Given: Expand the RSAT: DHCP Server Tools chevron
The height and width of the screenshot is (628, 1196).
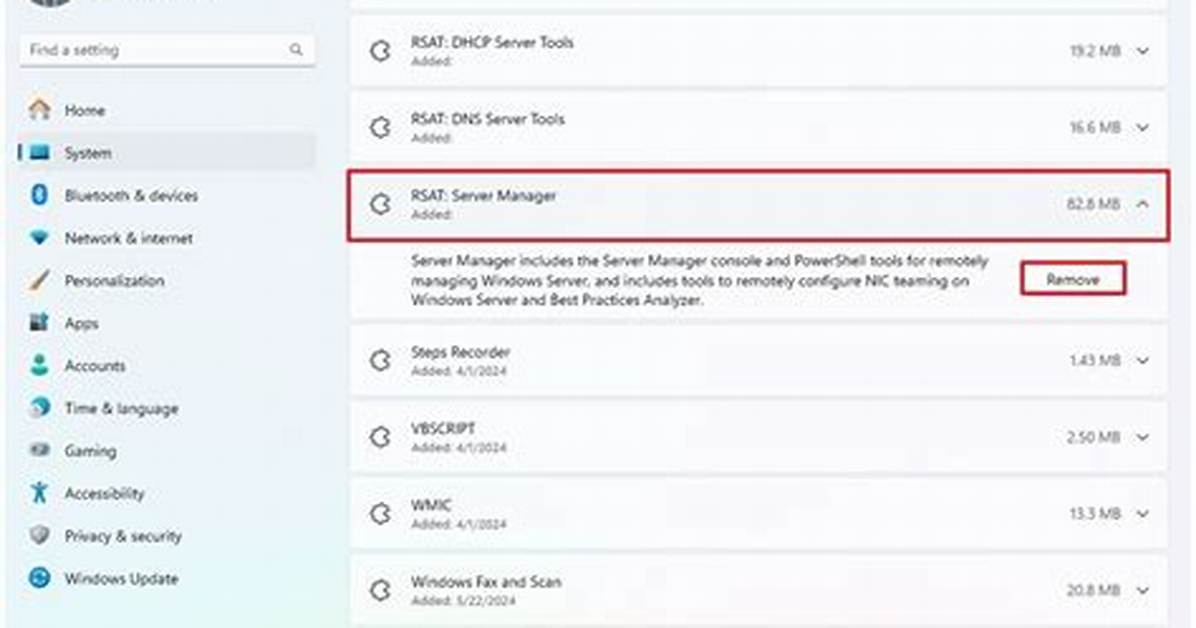Looking at the screenshot, I should [1143, 51].
